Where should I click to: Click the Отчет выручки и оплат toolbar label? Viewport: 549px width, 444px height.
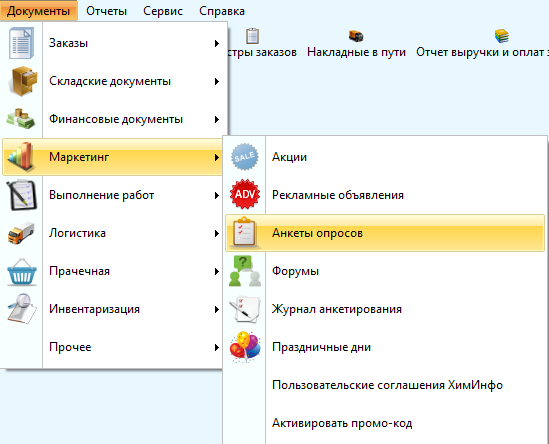pyautogui.click(x=482, y=52)
